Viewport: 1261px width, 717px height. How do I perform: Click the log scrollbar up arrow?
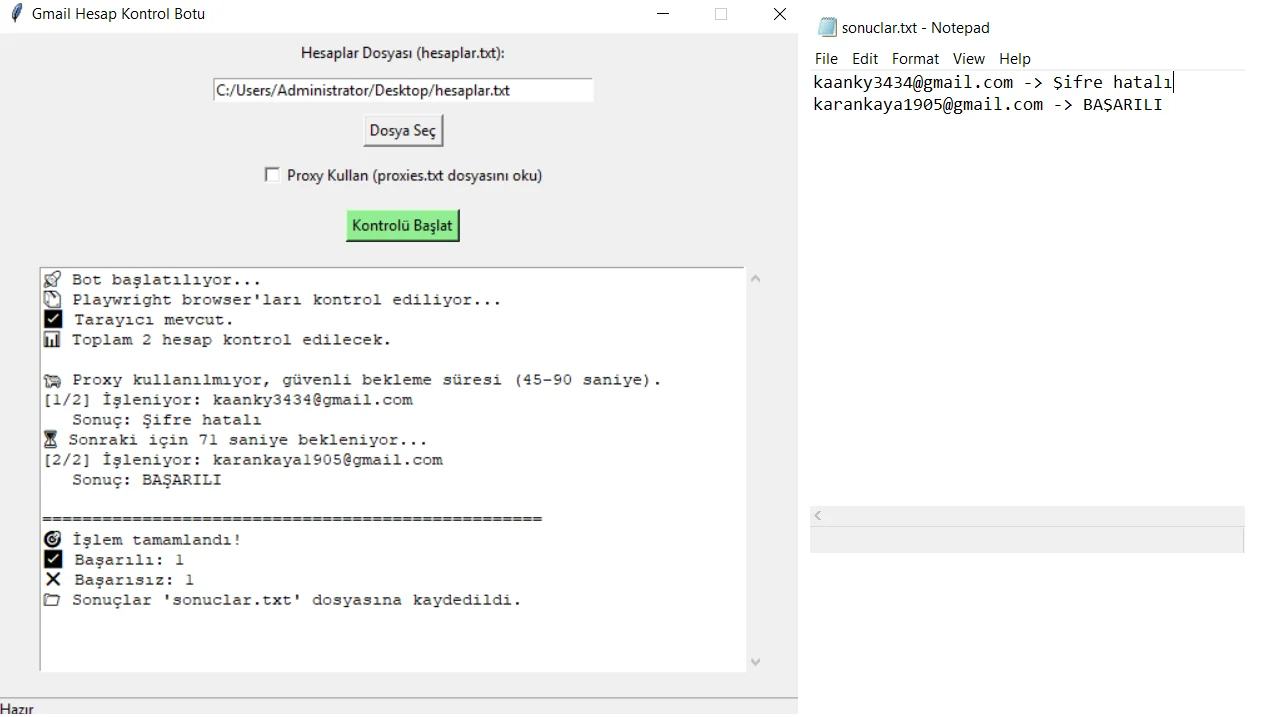click(x=755, y=278)
